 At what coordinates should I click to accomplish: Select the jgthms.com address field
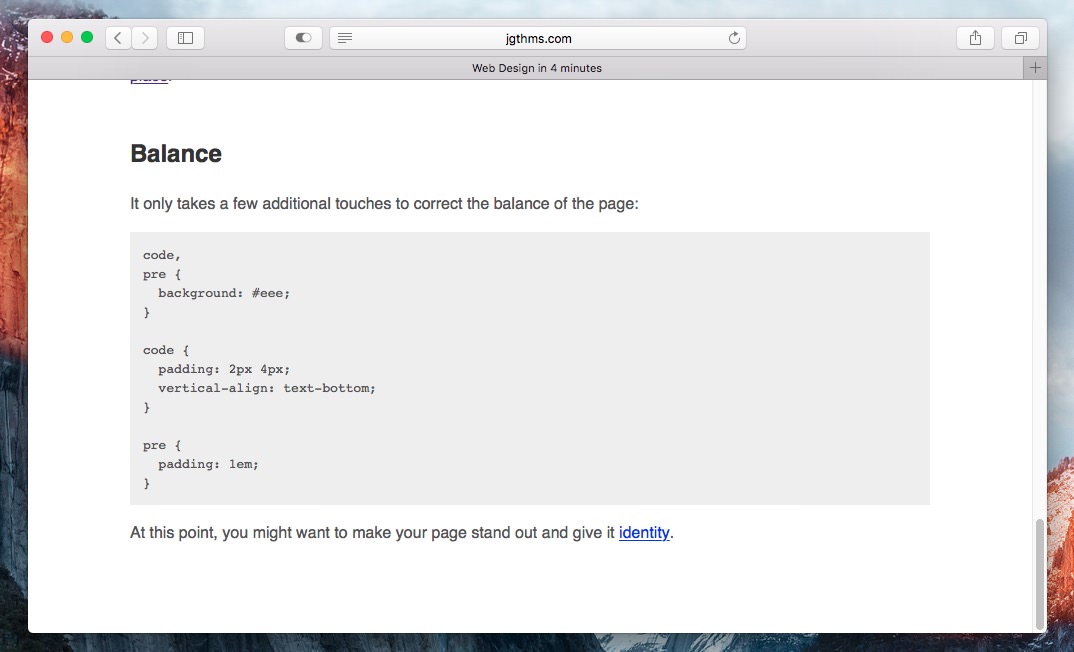point(538,38)
